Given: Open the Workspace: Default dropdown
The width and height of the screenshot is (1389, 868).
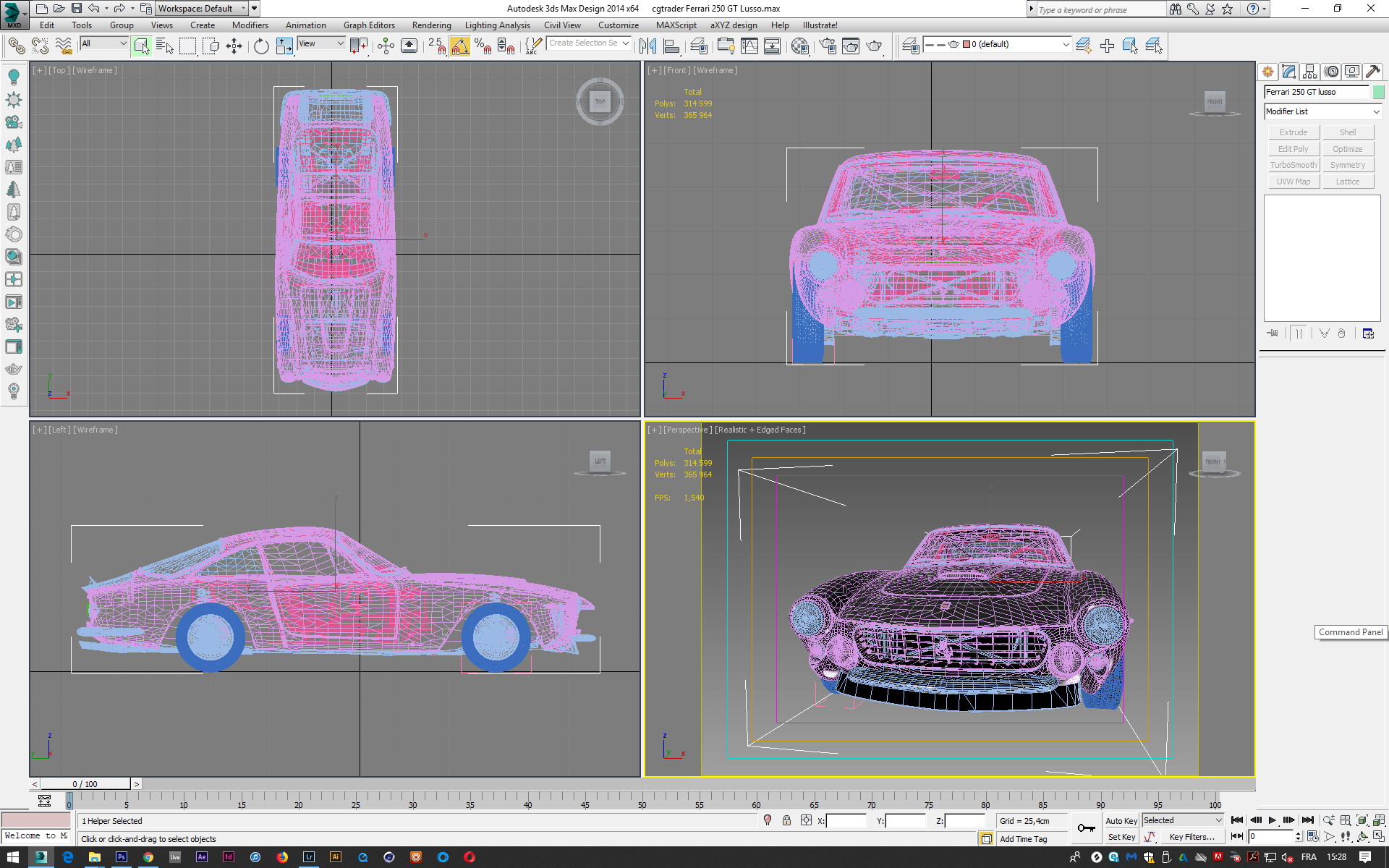Looking at the screenshot, I should pyautogui.click(x=202, y=9).
